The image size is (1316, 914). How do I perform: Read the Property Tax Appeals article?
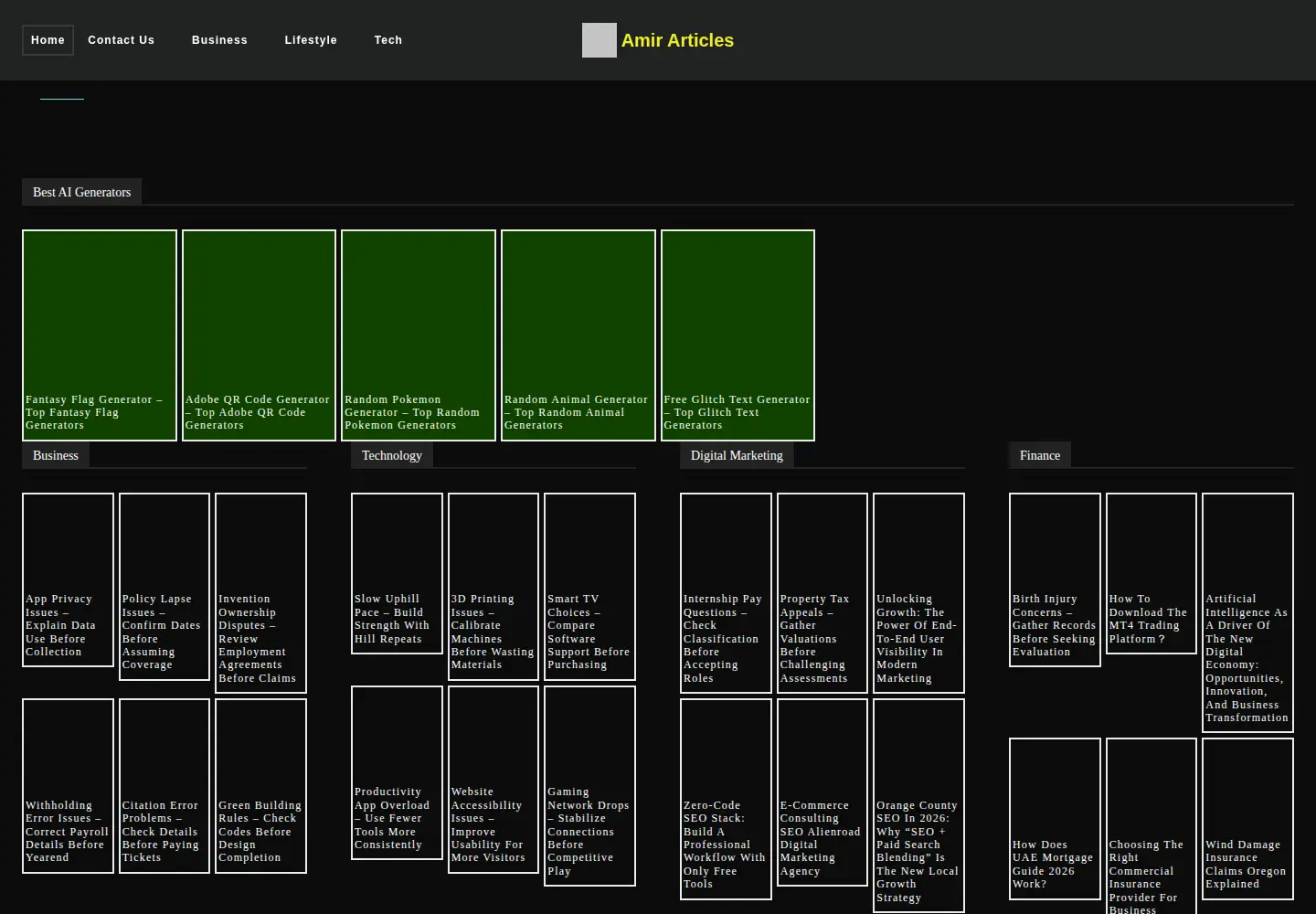coord(822,593)
